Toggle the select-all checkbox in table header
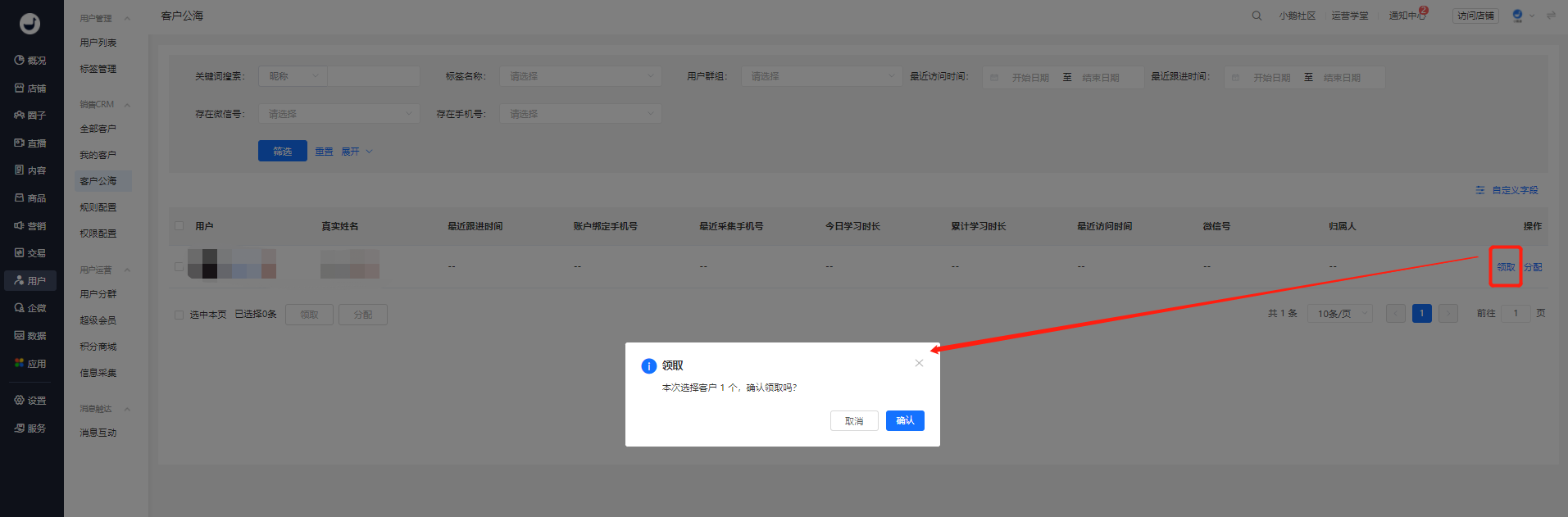 [x=179, y=226]
